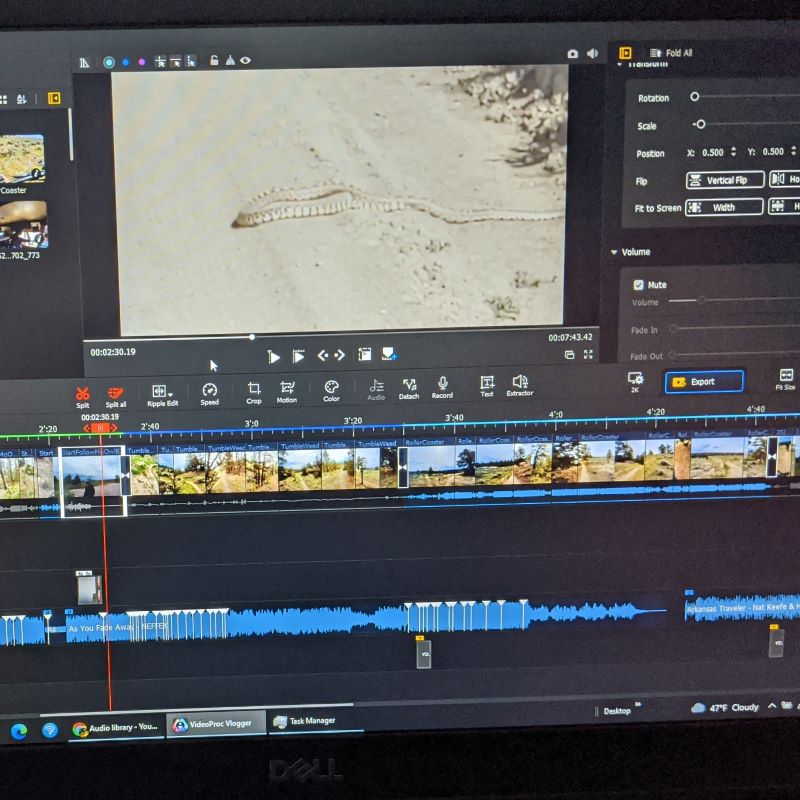Take a snapshot with the camera icon
Image resolution: width=800 pixels, height=800 pixels.
[573, 54]
